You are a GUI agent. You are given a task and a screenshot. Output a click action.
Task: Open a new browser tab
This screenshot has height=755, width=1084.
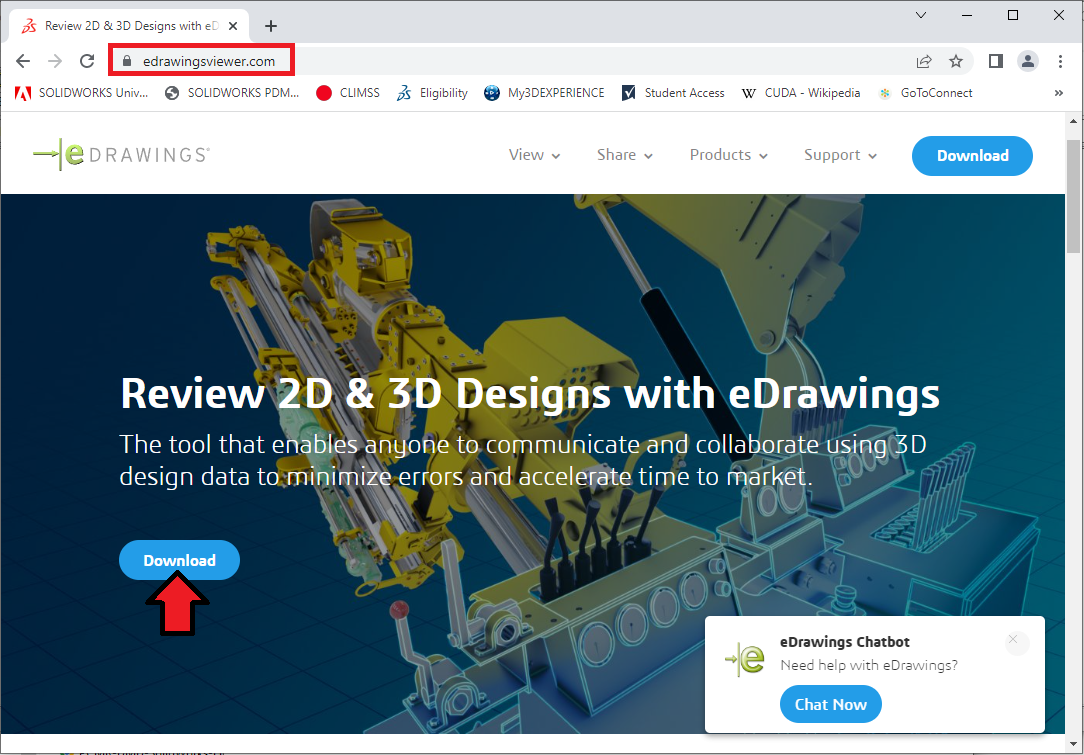(271, 26)
